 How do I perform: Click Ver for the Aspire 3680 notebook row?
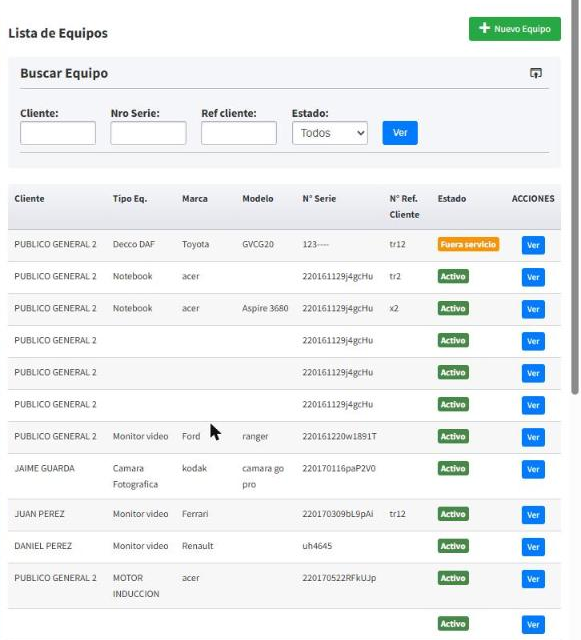[x=533, y=309]
